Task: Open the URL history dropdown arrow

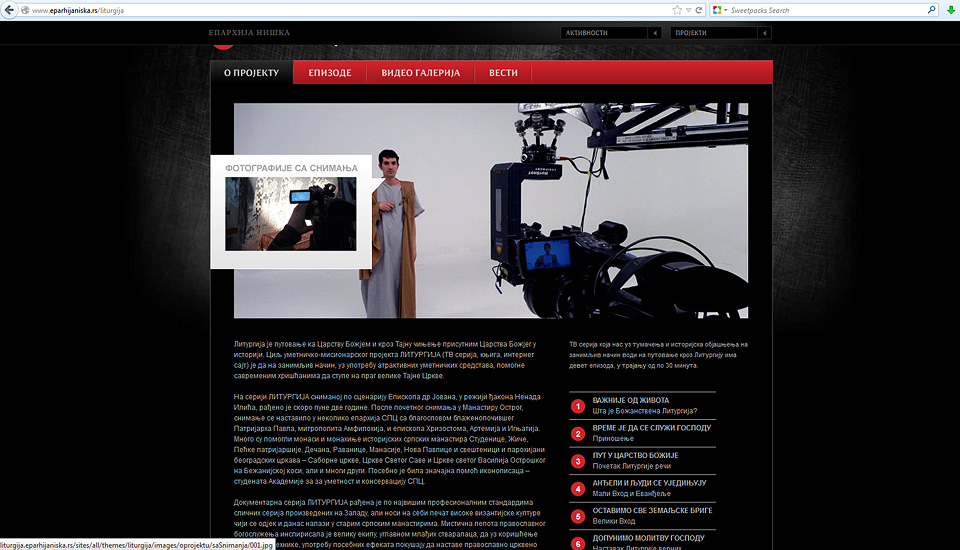Action: point(688,10)
